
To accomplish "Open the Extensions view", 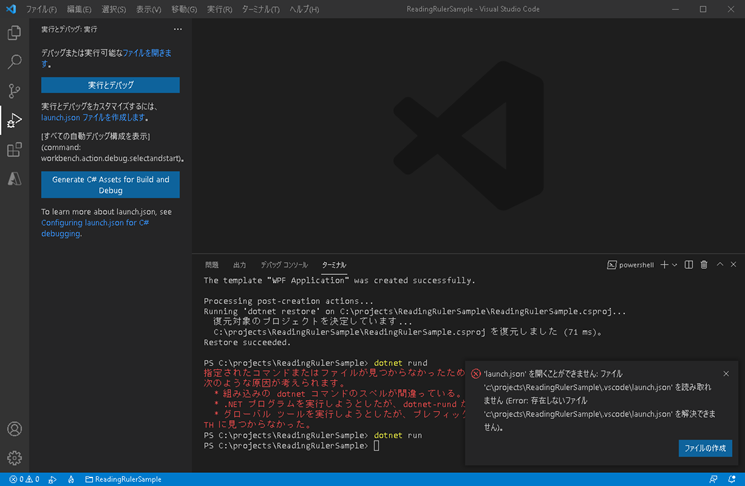I will (14, 150).
